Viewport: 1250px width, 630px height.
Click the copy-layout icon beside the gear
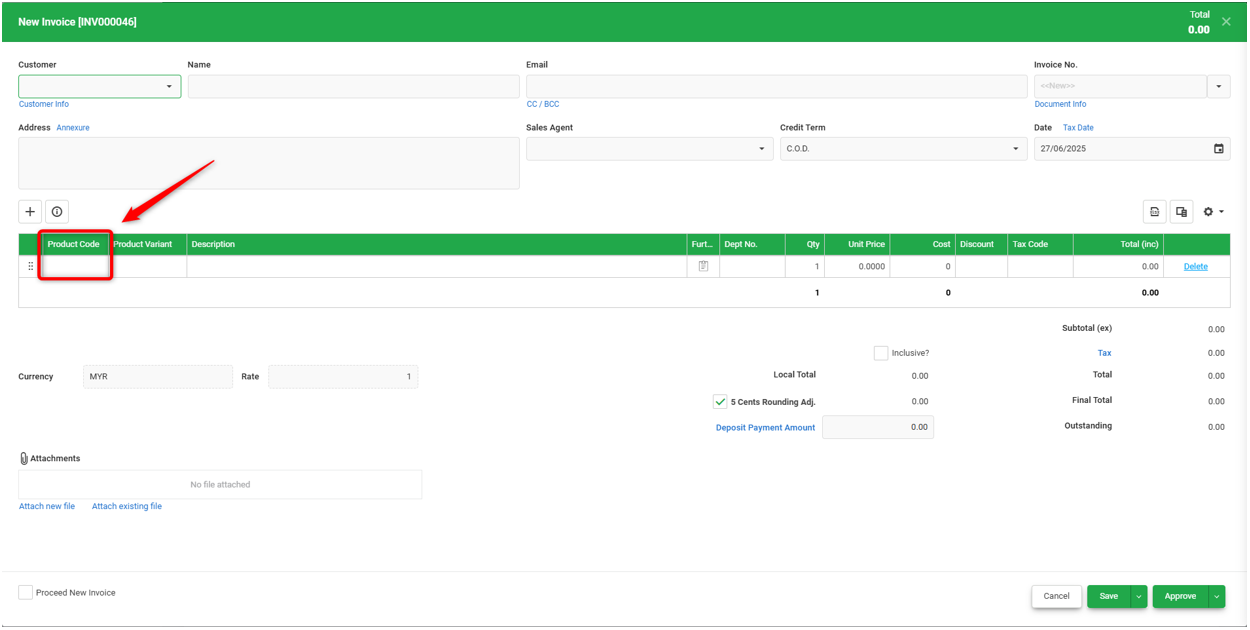pos(1182,212)
